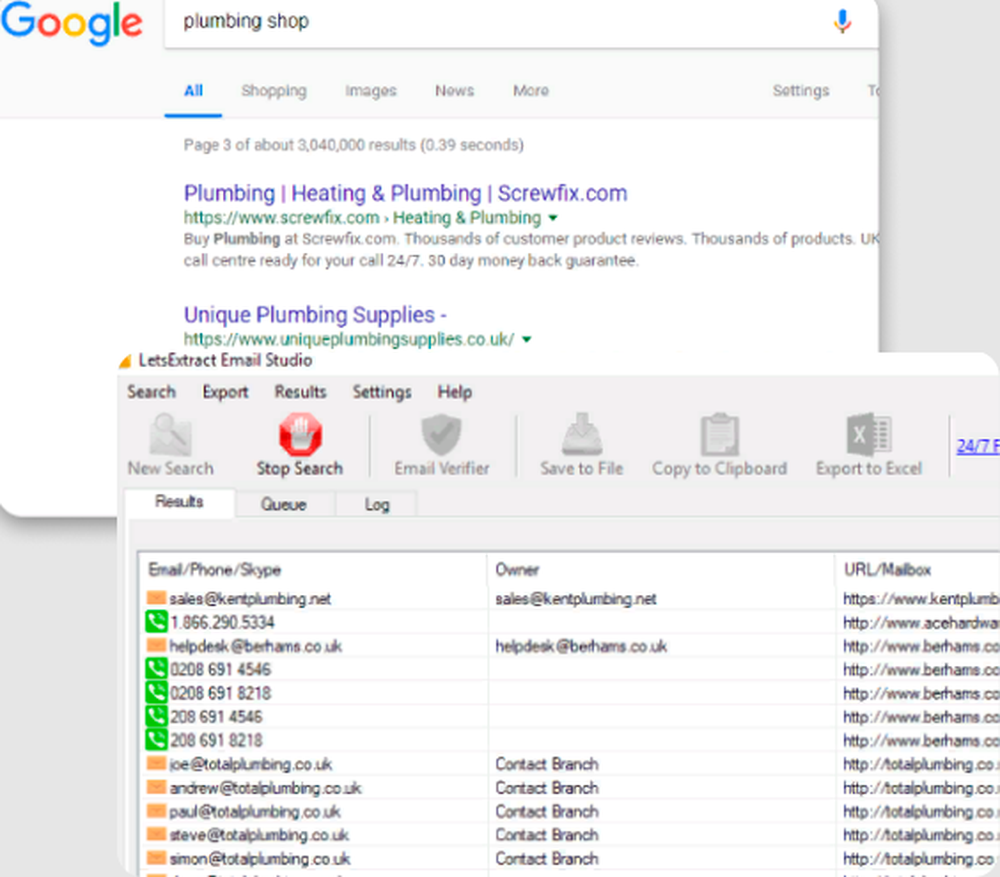
Task: Select the http://www.acehardwa URL cell
Action: pos(918,622)
